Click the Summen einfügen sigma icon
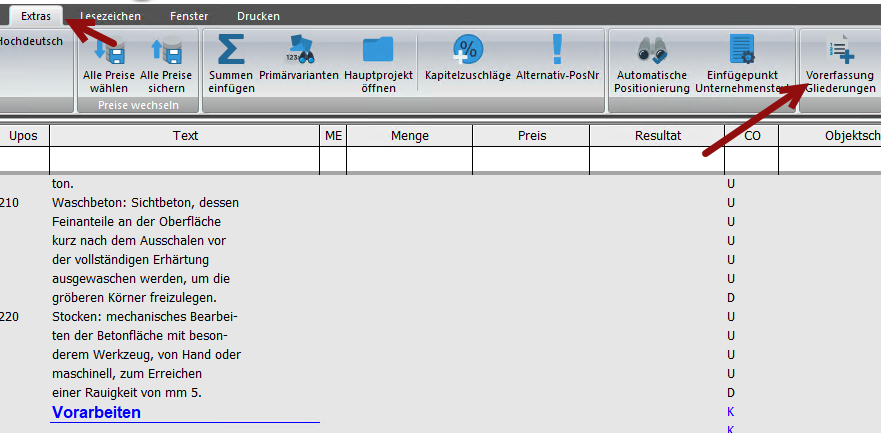The image size is (881, 433). pos(231,49)
